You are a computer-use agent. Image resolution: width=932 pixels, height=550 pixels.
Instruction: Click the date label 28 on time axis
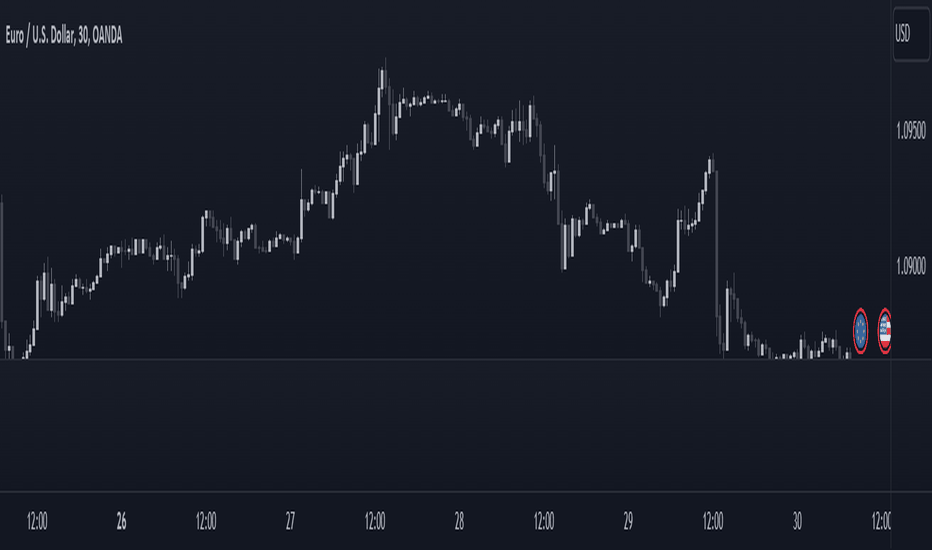tap(459, 521)
